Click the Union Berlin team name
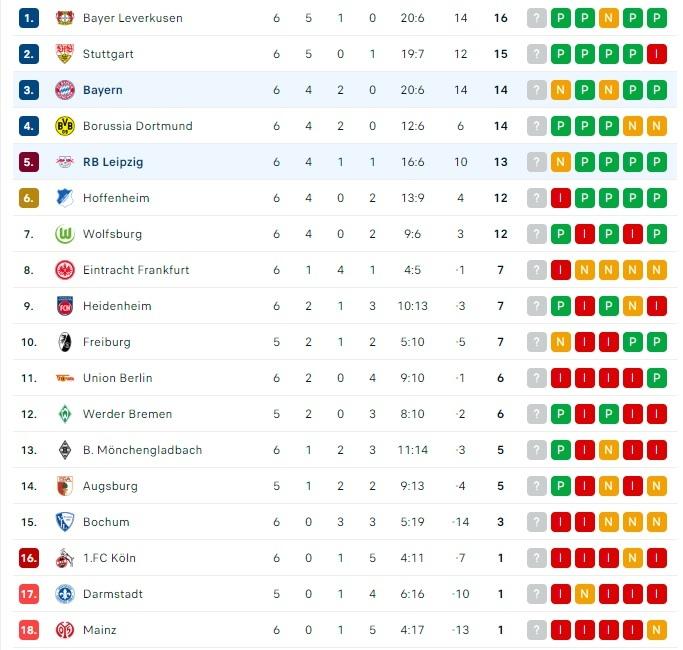Viewport: 683px width, 650px height. (118, 378)
